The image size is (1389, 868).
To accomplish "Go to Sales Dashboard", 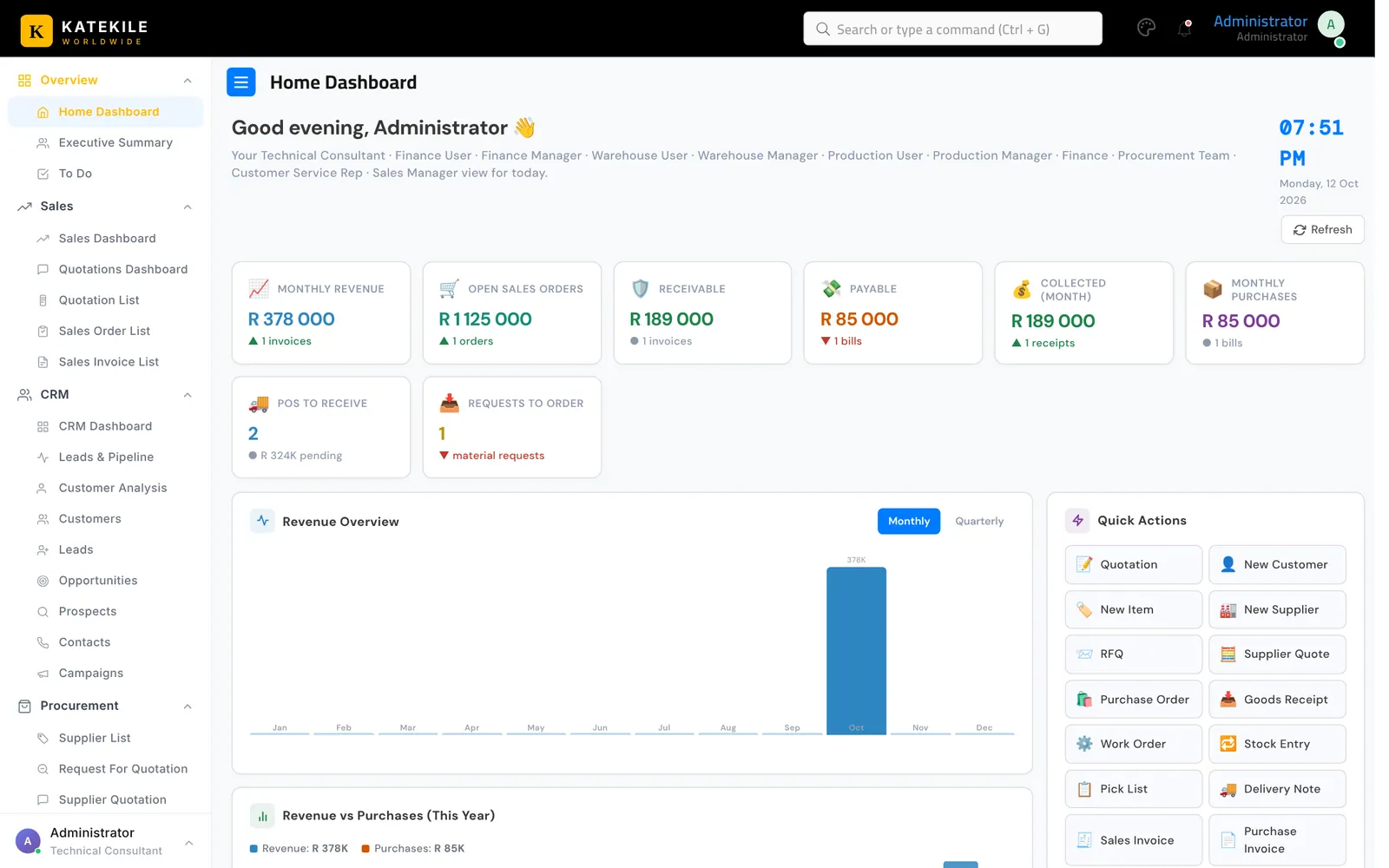I will pos(105,239).
